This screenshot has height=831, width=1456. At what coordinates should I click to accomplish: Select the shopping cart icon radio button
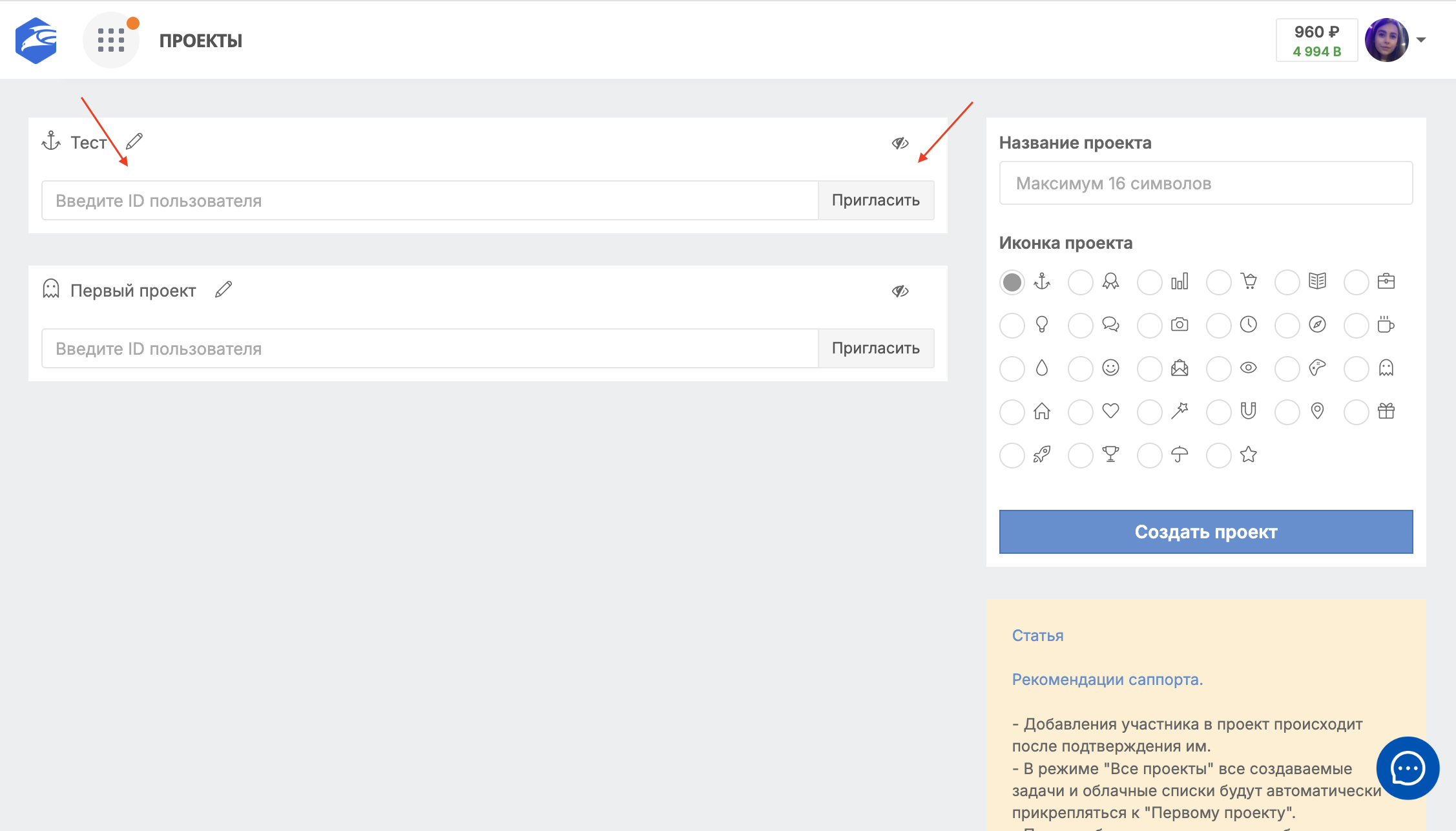[1219, 282]
